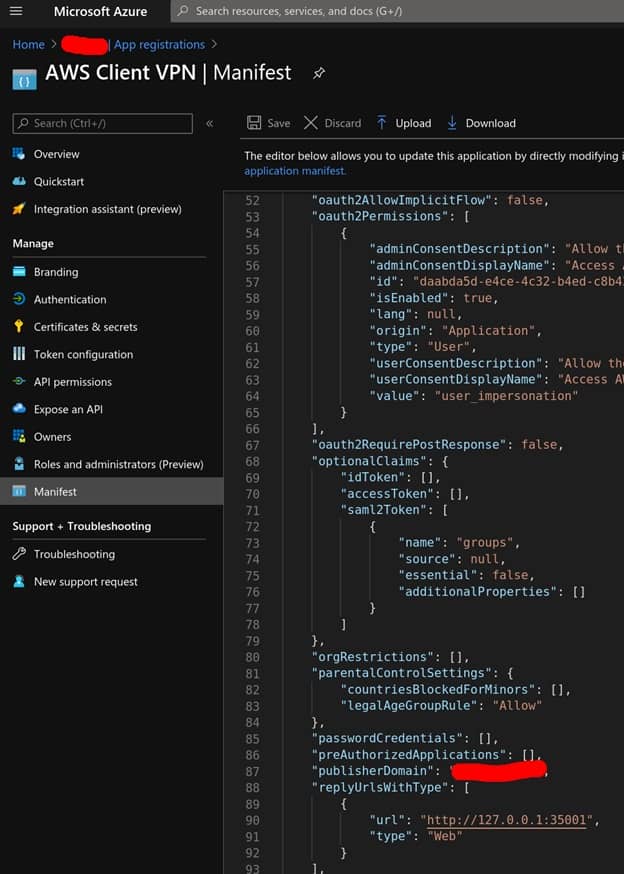This screenshot has width=624, height=874.
Task: Click the Branding icon
Action: (x=19, y=271)
